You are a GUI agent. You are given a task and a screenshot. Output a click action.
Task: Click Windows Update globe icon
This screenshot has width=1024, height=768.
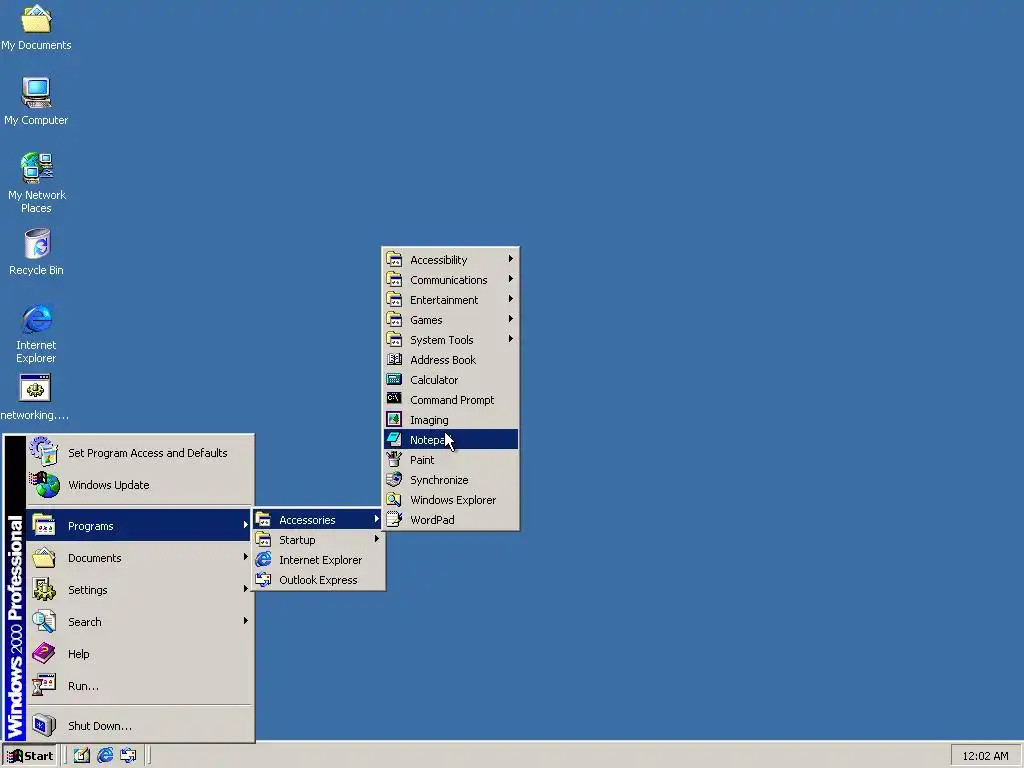[x=44, y=485]
